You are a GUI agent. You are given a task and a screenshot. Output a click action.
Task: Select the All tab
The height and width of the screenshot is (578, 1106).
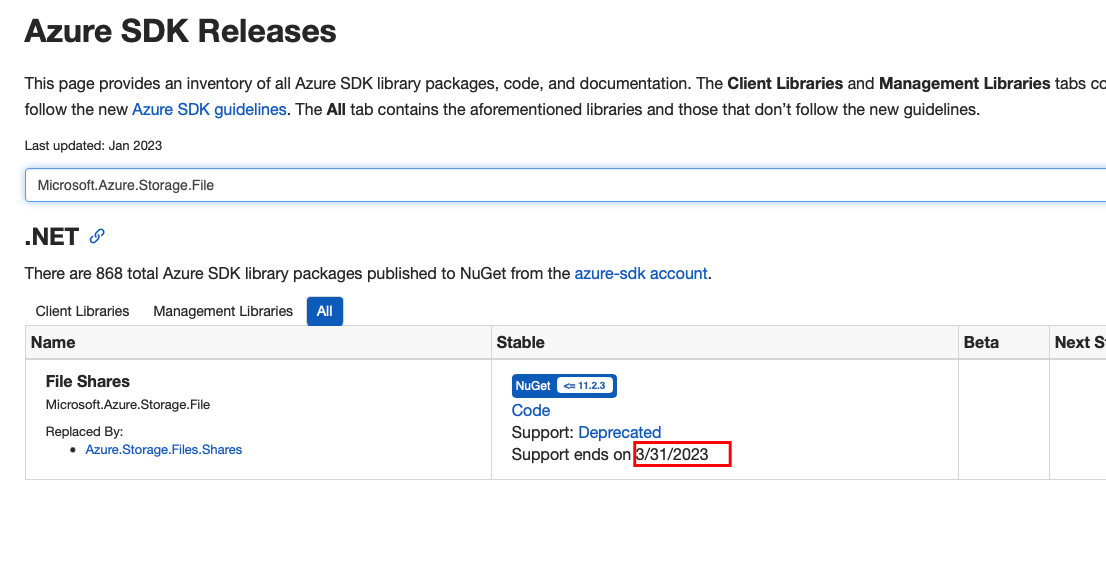(x=324, y=311)
